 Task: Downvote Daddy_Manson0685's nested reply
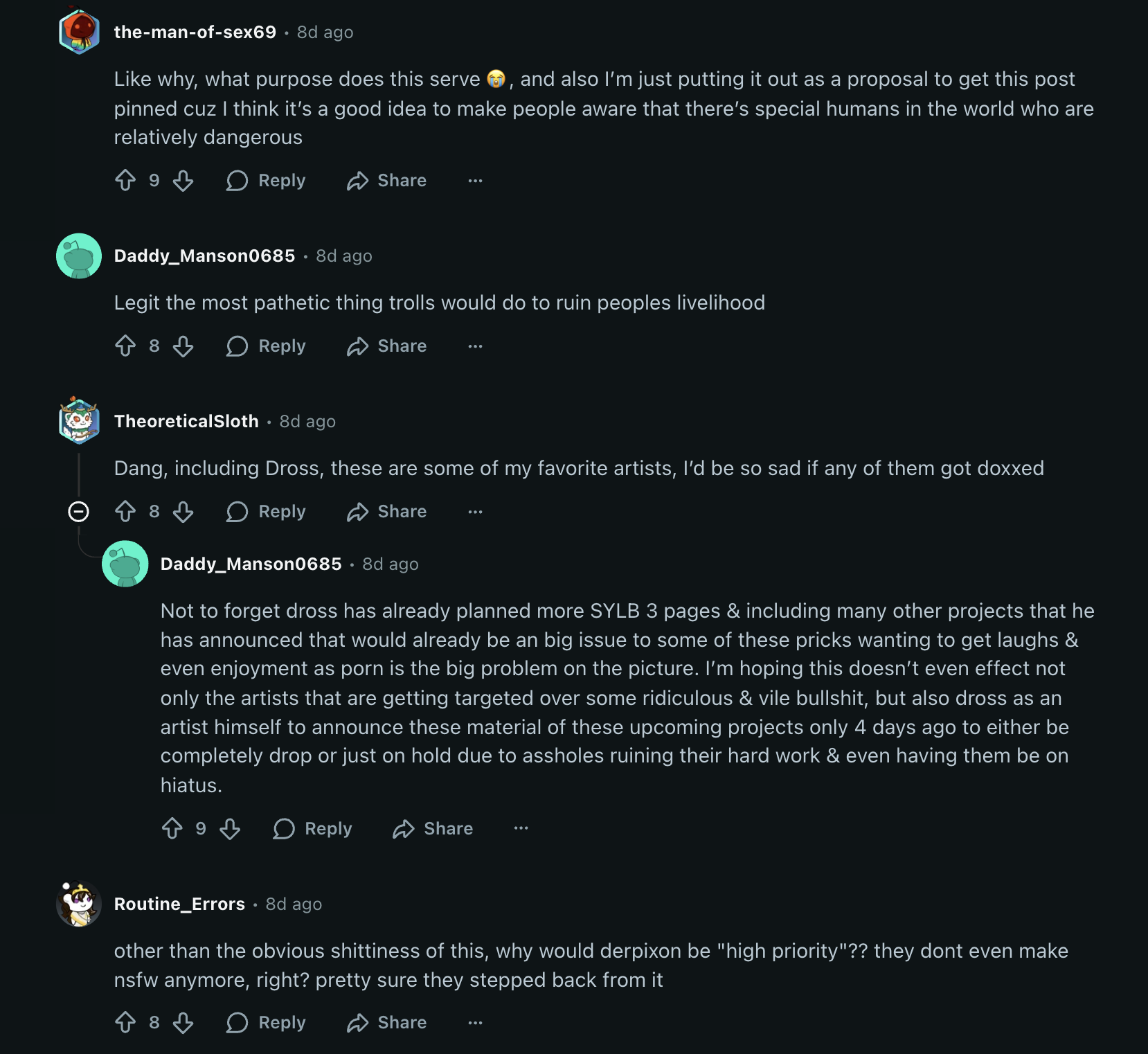(x=230, y=829)
